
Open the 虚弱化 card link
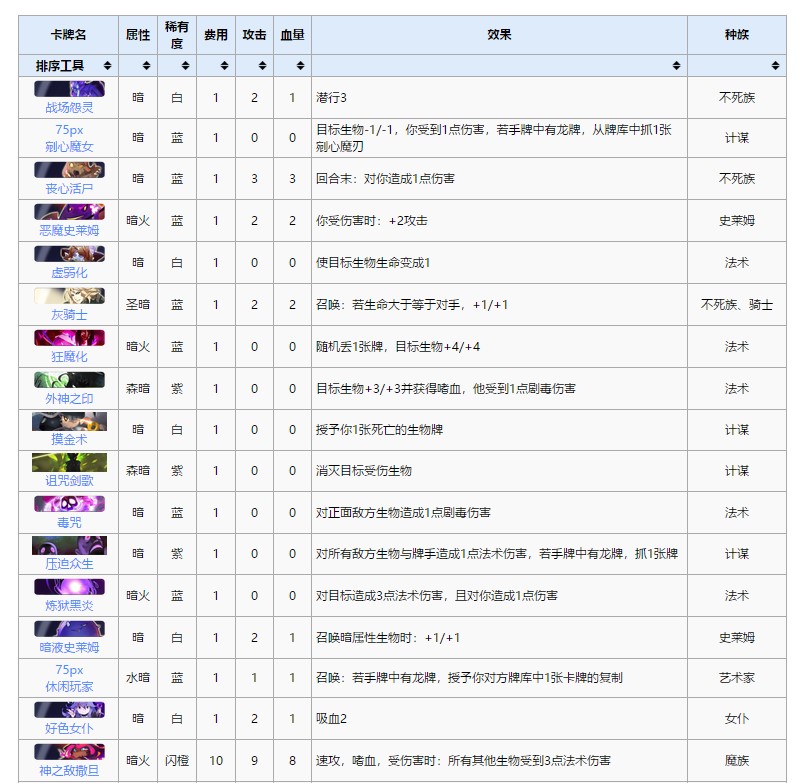click(x=69, y=272)
